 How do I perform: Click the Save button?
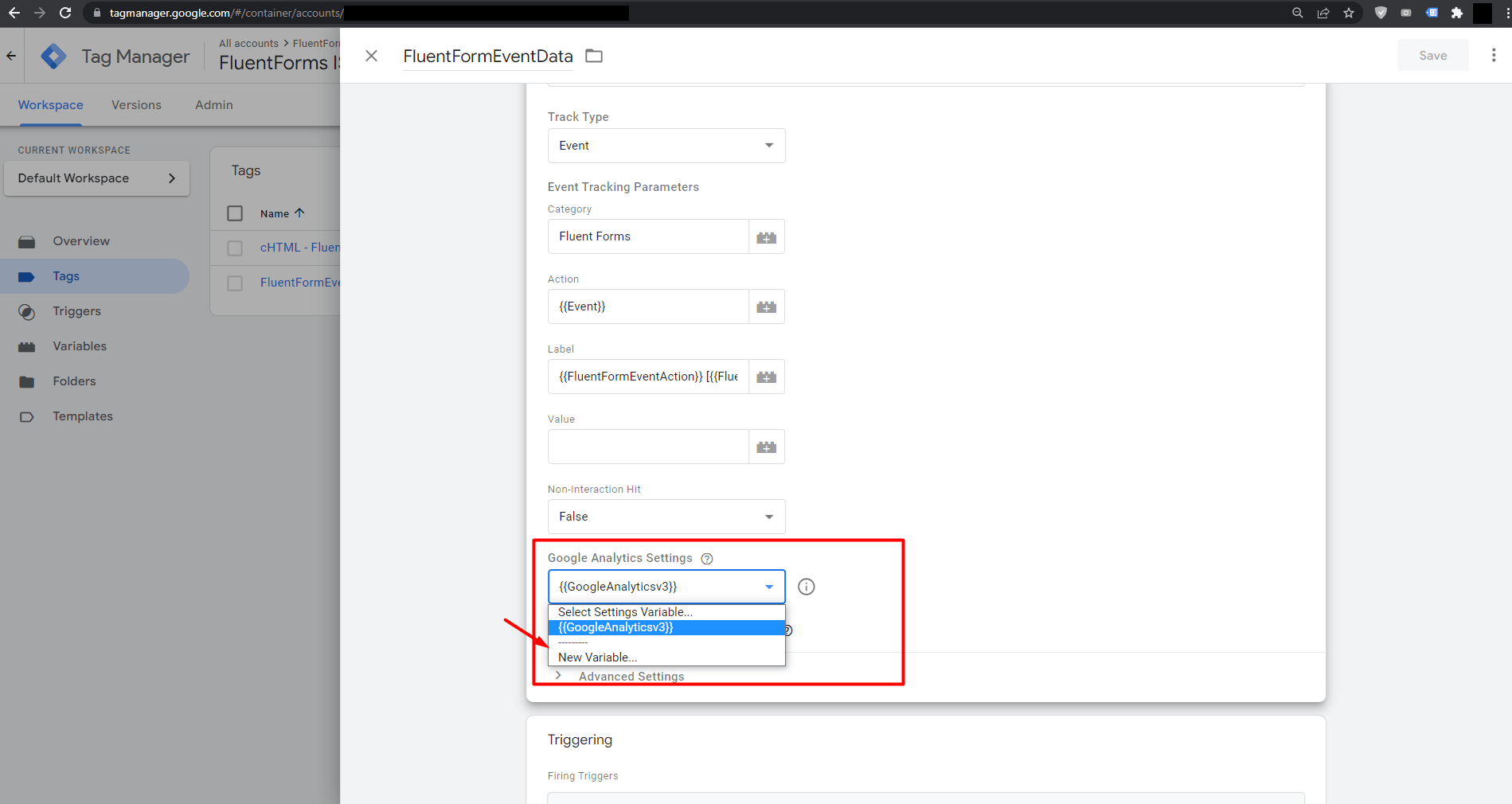tap(1432, 56)
